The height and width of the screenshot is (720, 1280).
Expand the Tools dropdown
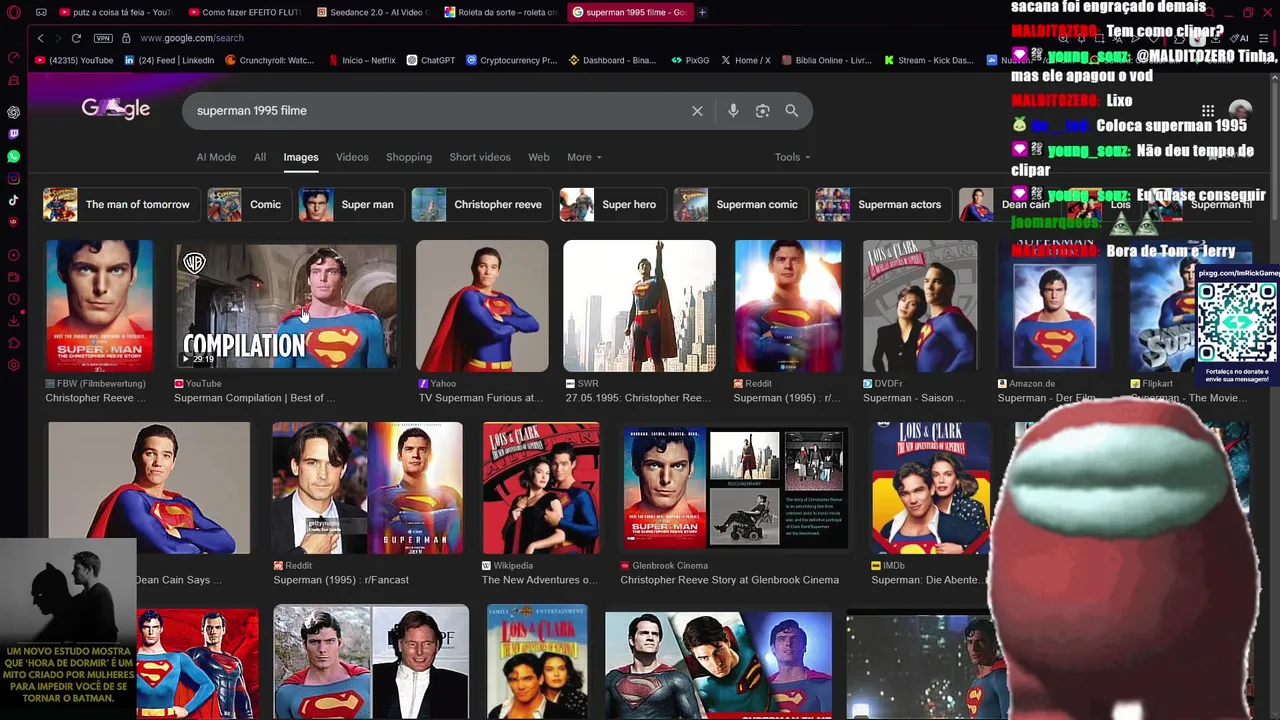coord(792,157)
